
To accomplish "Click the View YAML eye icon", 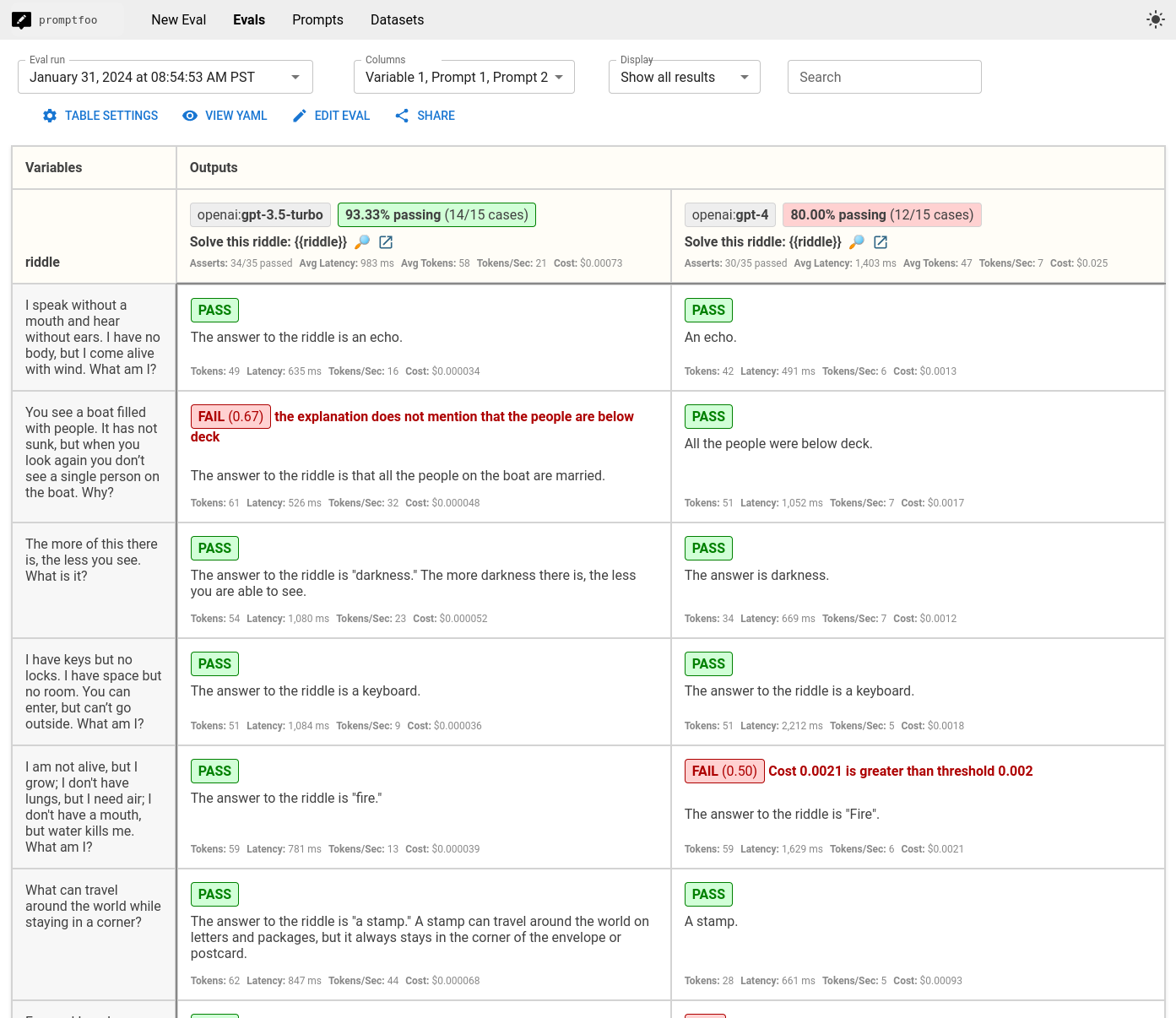I will 190,116.
